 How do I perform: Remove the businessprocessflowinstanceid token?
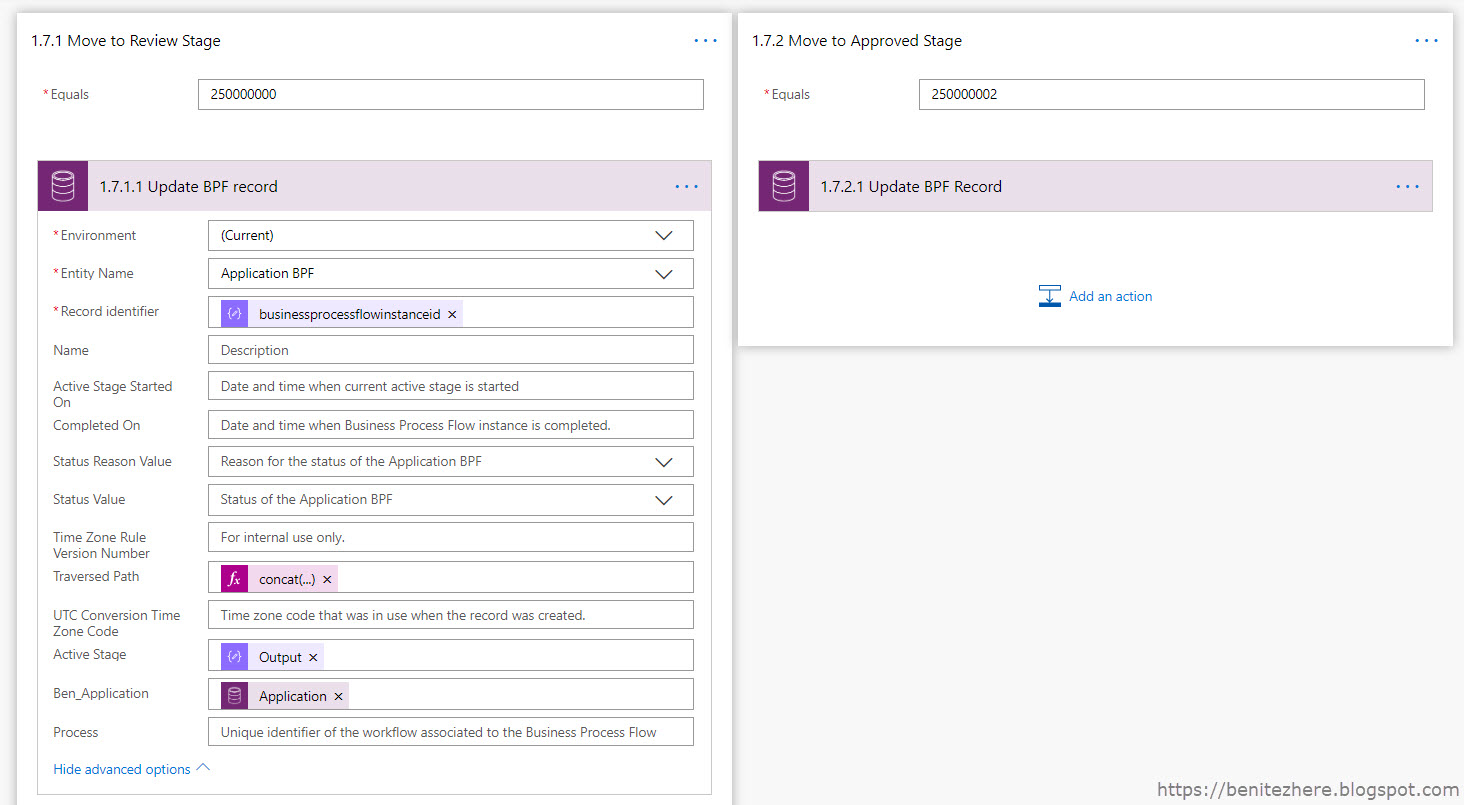(452, 313)
